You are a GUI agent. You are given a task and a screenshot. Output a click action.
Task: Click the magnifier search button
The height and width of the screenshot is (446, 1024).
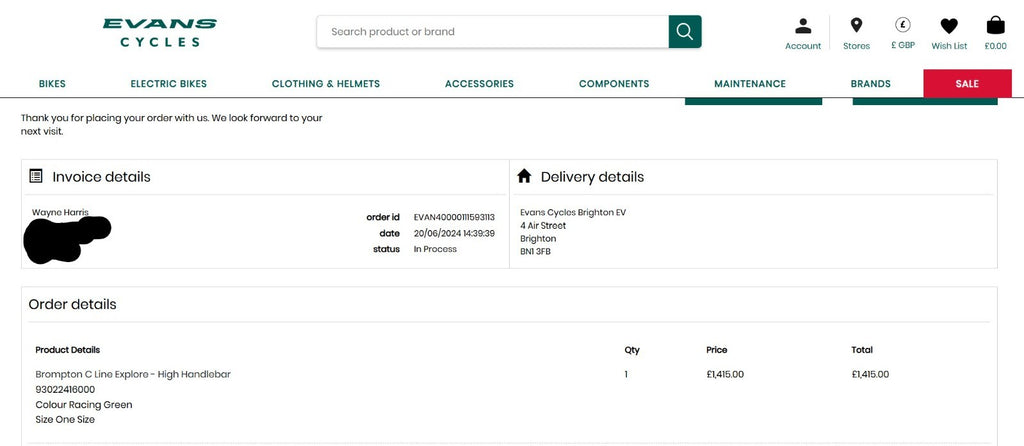pyautogui.click(x=684, y=31)
